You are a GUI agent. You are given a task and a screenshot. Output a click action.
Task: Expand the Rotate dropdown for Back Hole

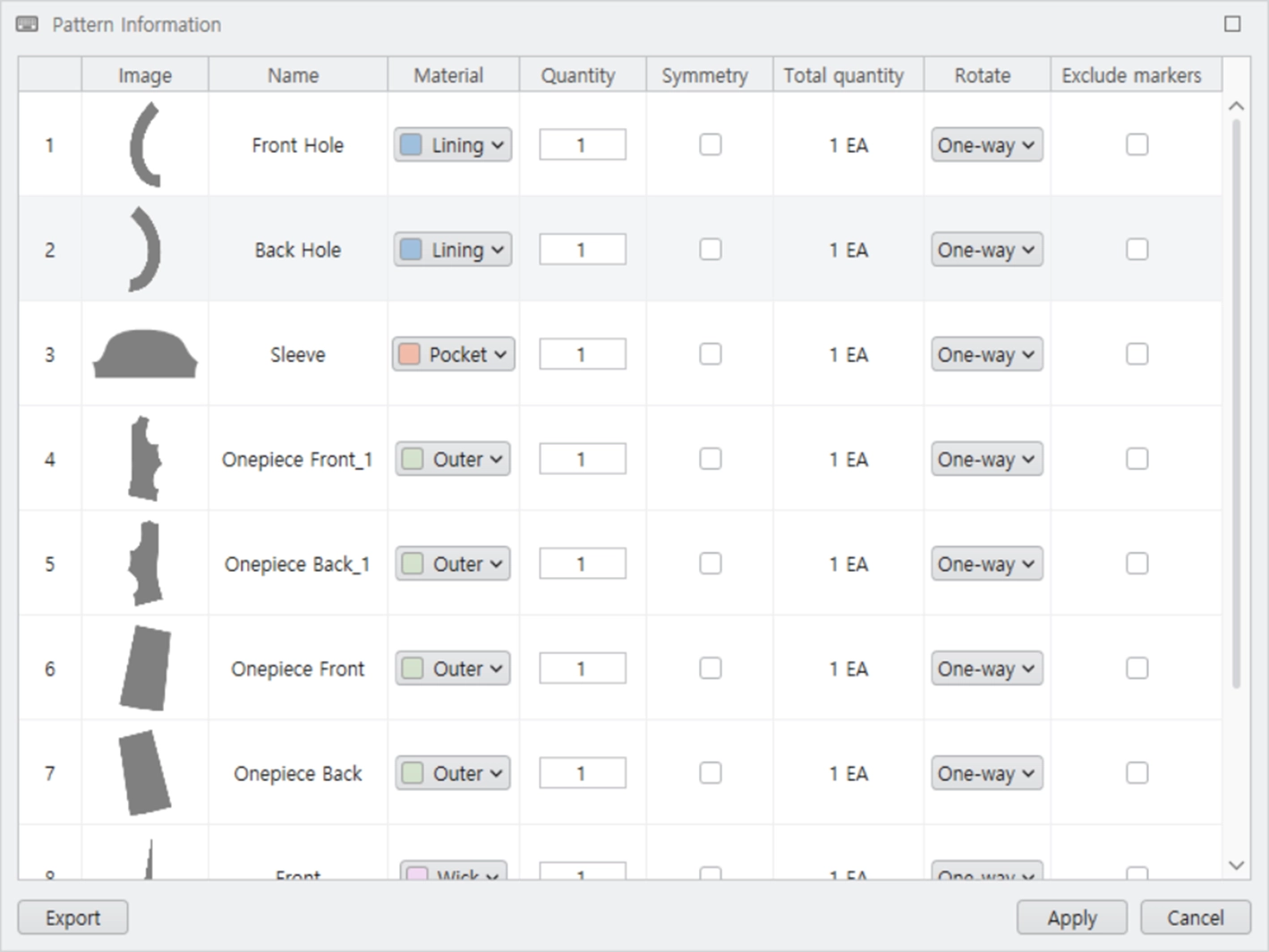pos(986,250)
